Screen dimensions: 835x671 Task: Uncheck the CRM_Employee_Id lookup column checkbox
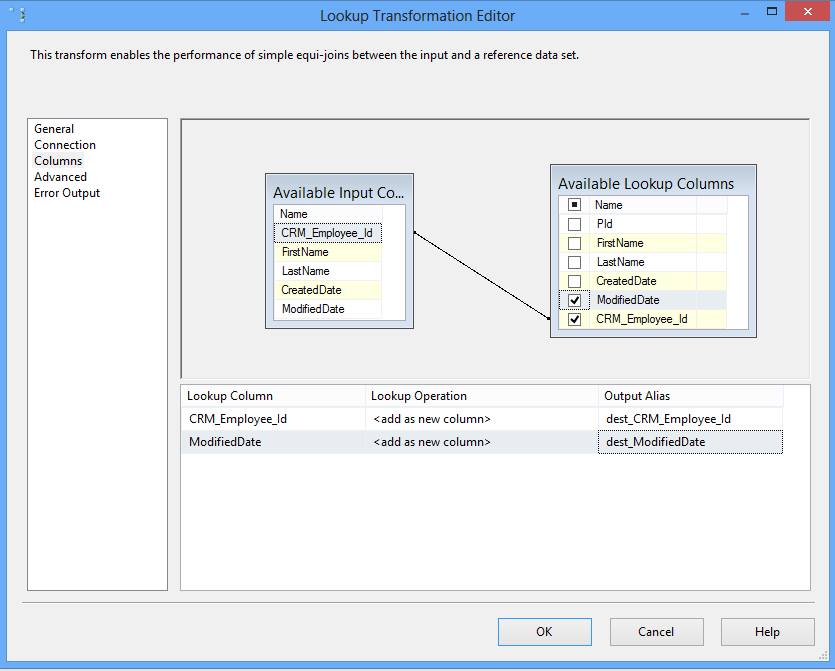tap(574, 320)
